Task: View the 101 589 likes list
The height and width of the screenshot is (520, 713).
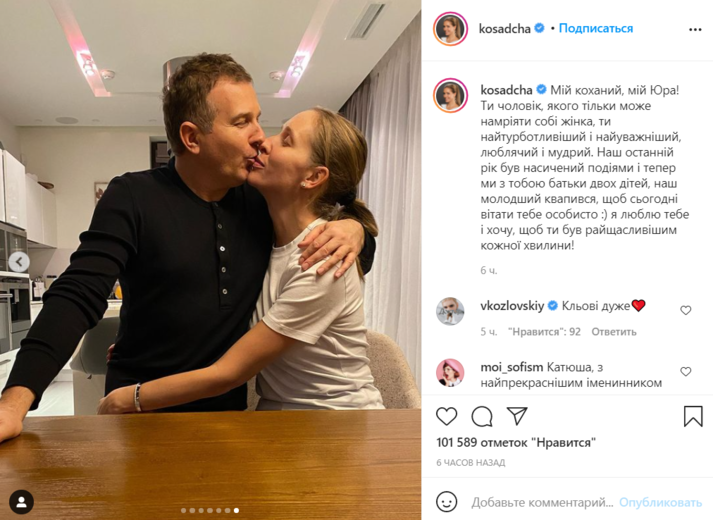Action: click(x=516, y=442)
